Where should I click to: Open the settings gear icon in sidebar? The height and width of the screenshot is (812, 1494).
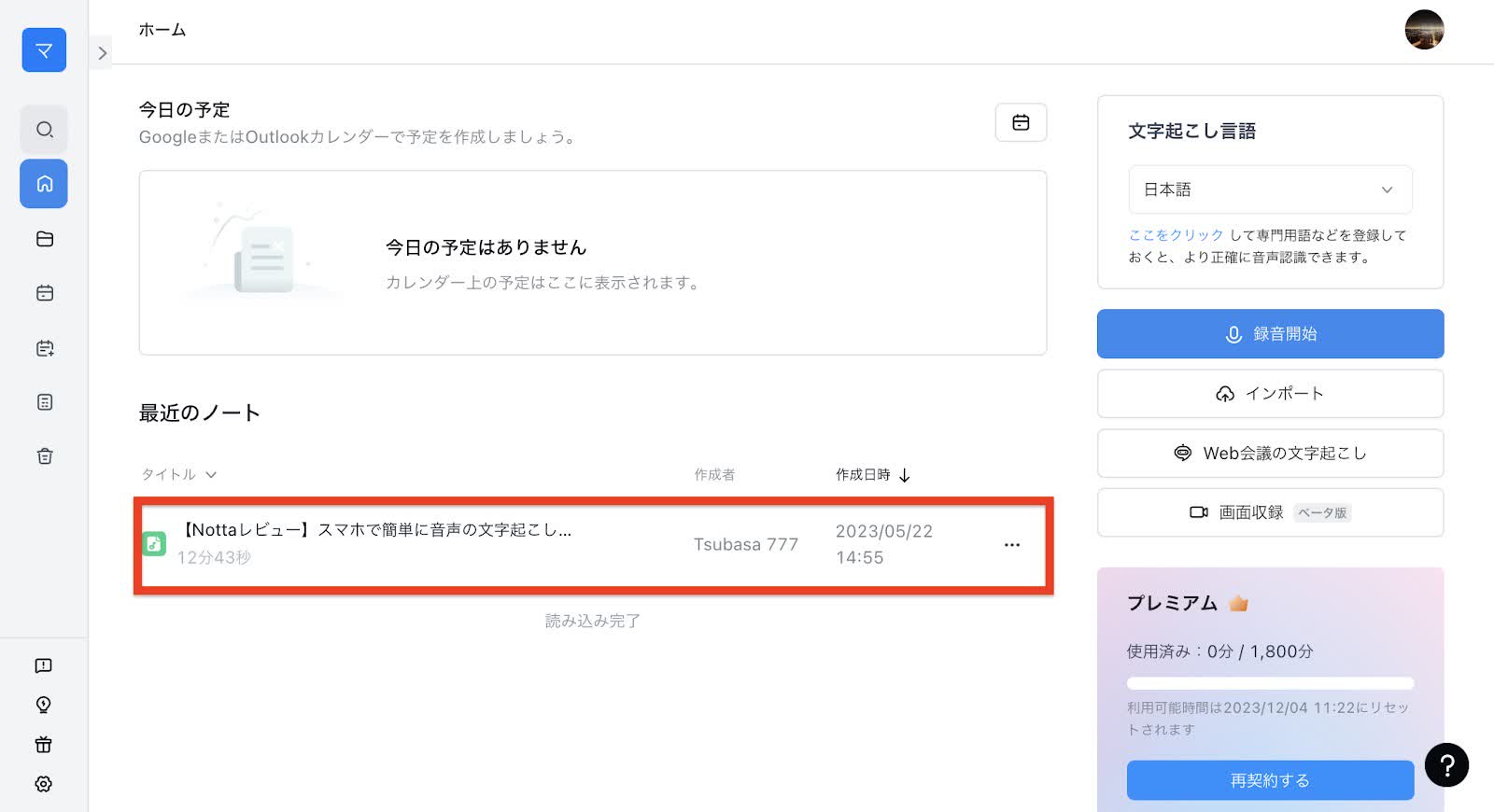43,784
